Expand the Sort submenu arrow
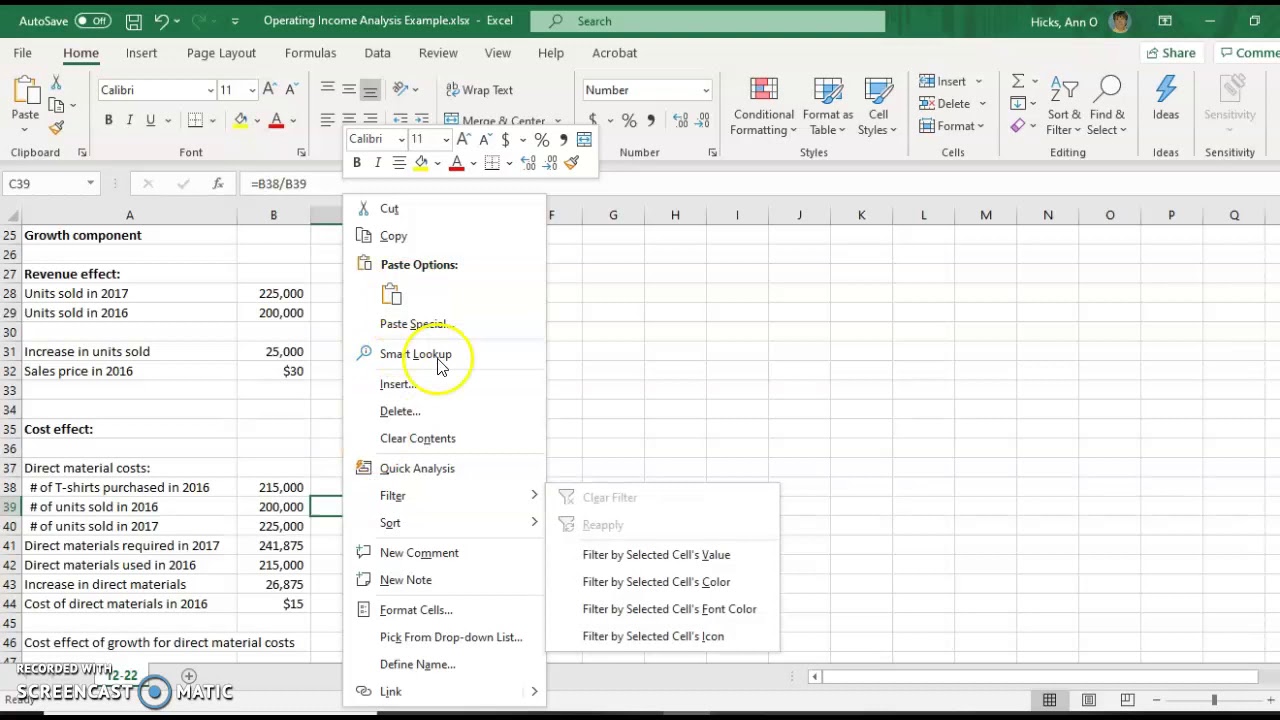This screenshot has height=720, width=1280. 534,523
